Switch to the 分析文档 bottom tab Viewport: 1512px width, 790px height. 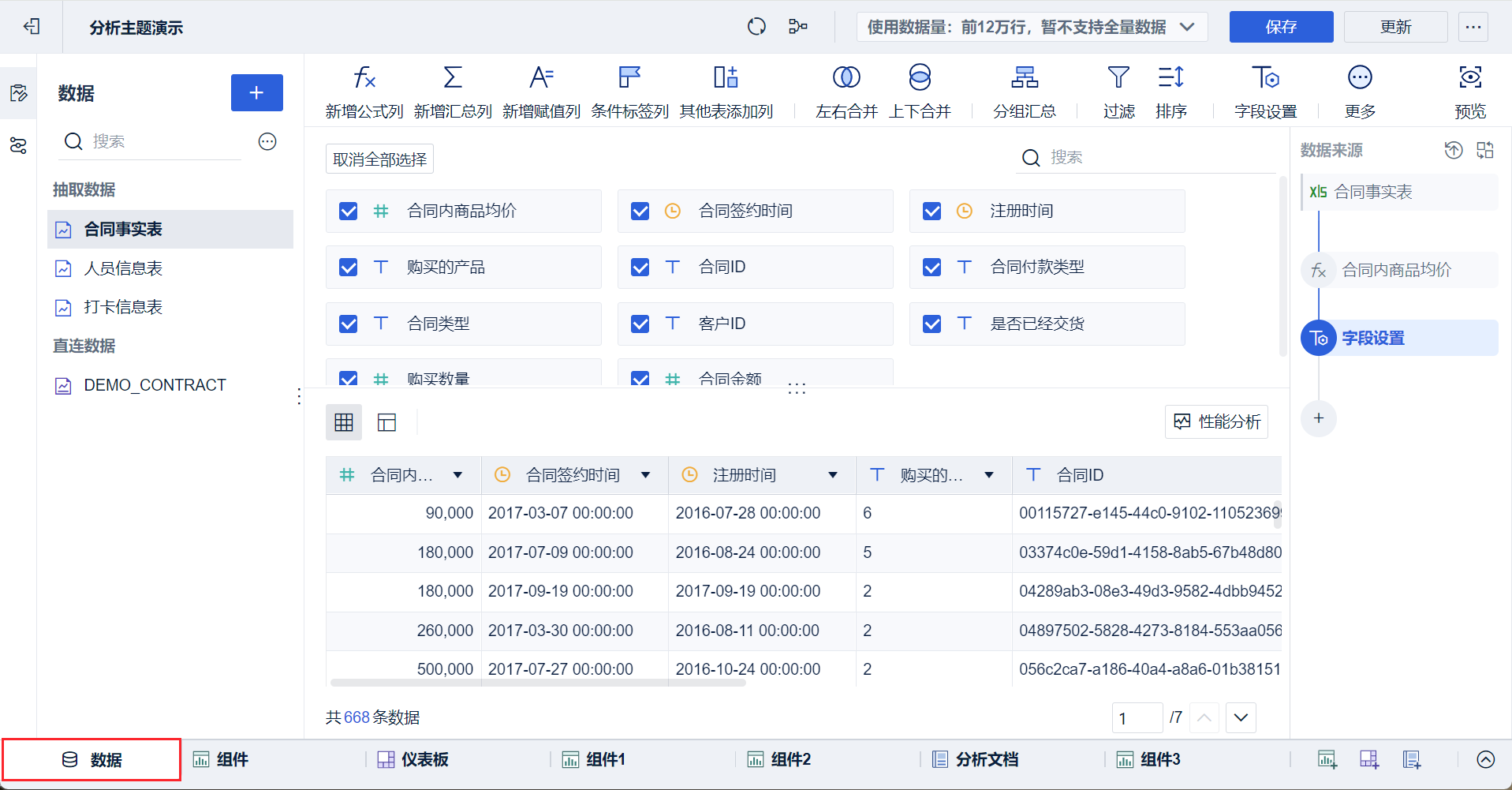(x=975, y=759)
